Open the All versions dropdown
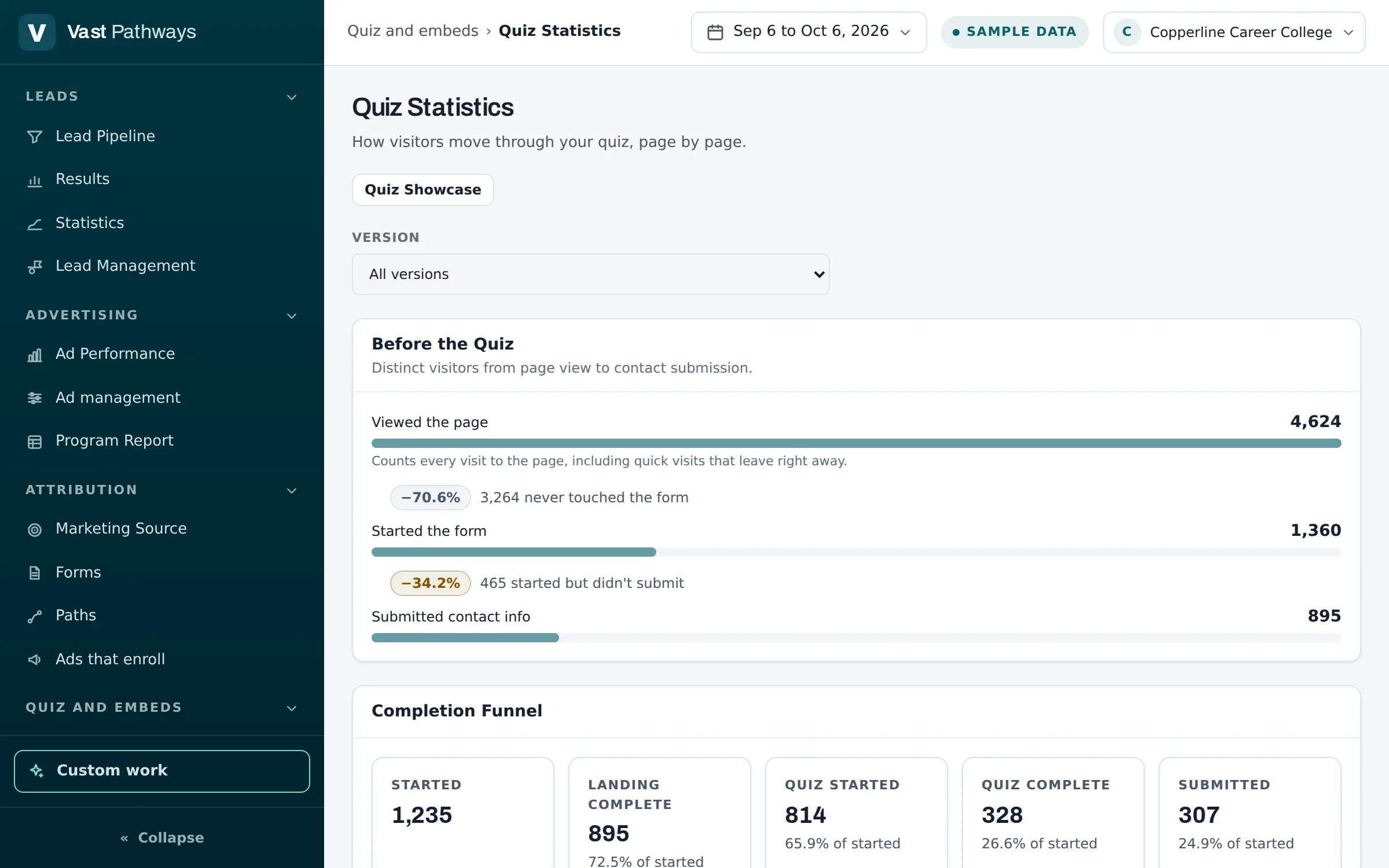 coord(590,274)
